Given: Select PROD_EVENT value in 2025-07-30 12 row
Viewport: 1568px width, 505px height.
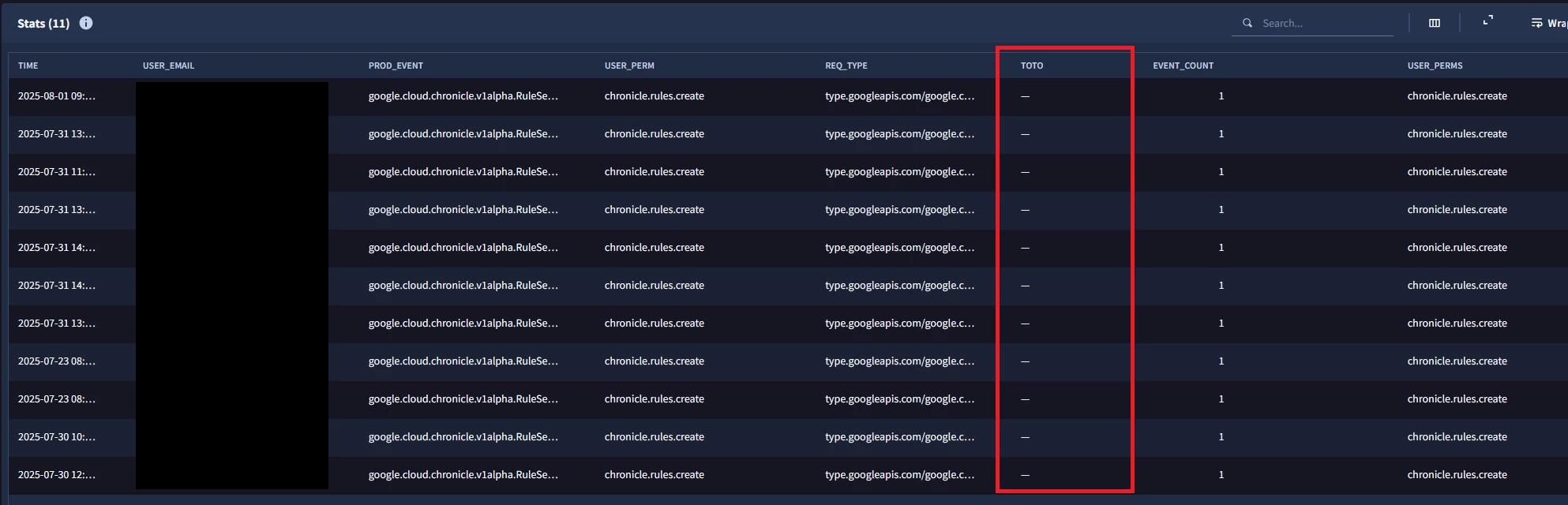Looking at the screenshot, I should (463, 475).
